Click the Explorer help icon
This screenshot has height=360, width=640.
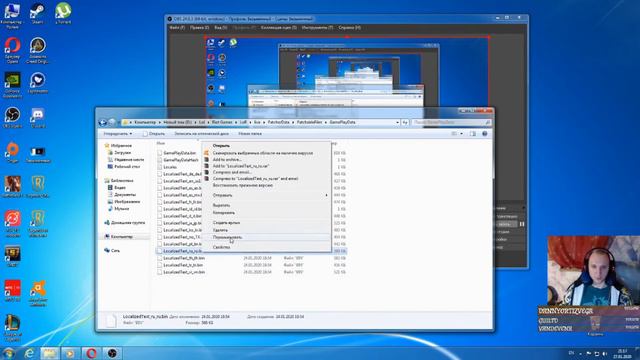484,134
